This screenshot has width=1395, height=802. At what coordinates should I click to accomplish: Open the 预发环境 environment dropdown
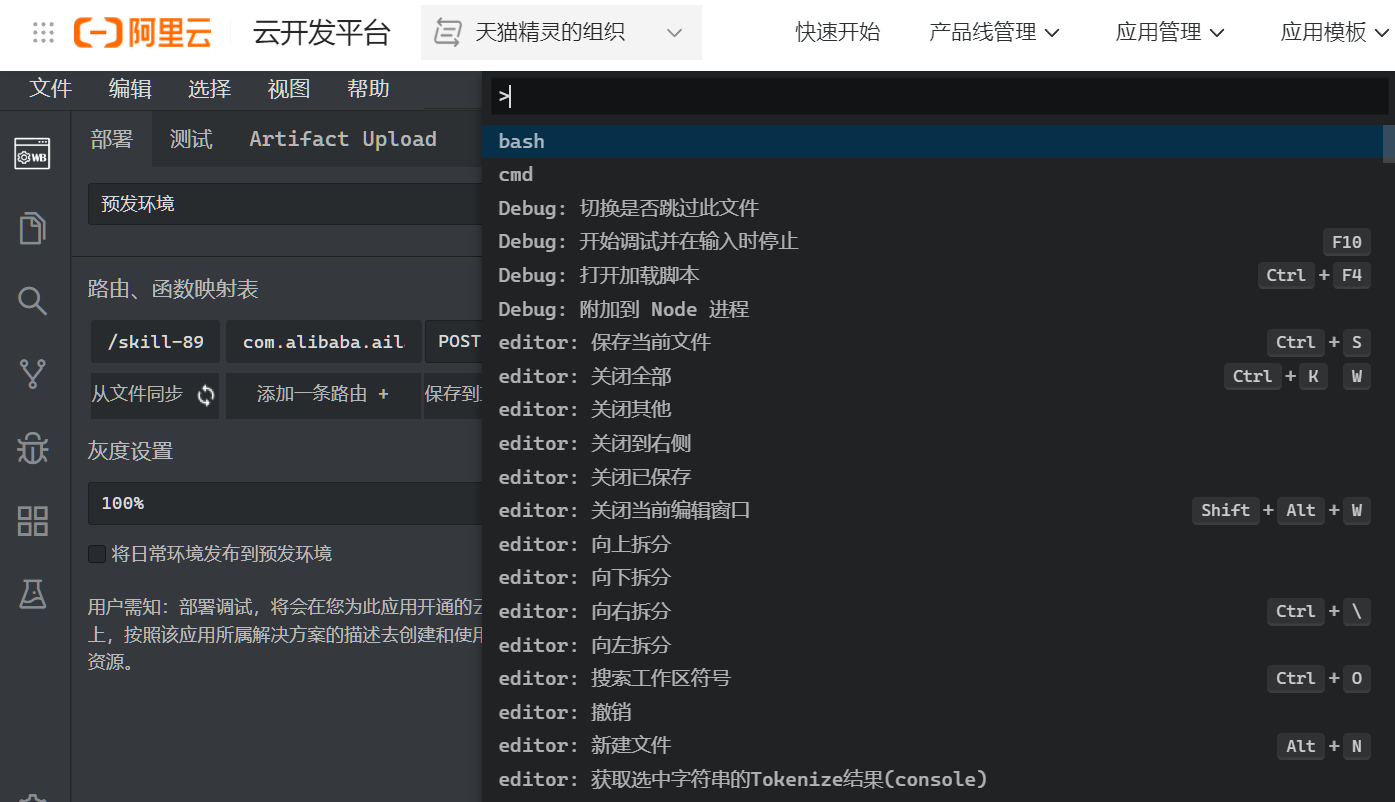coord(285,204)
